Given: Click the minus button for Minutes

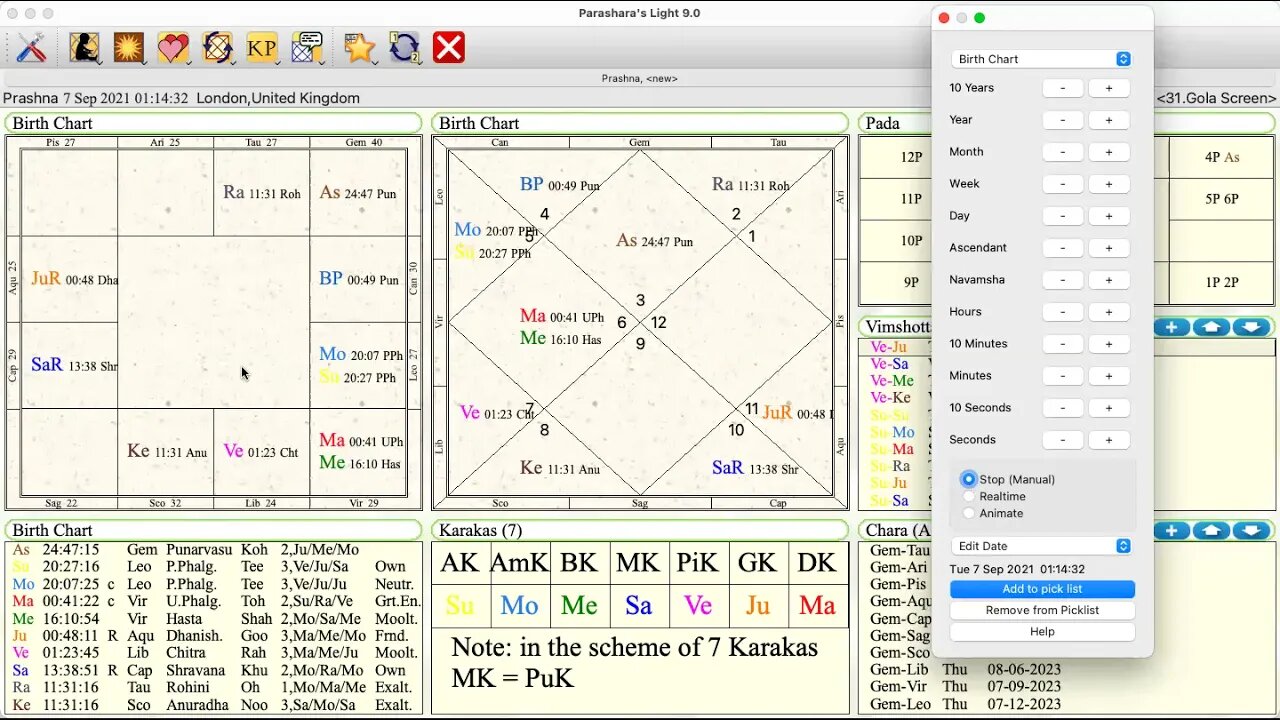Looking at the screenshot, I should (1063, 376).
